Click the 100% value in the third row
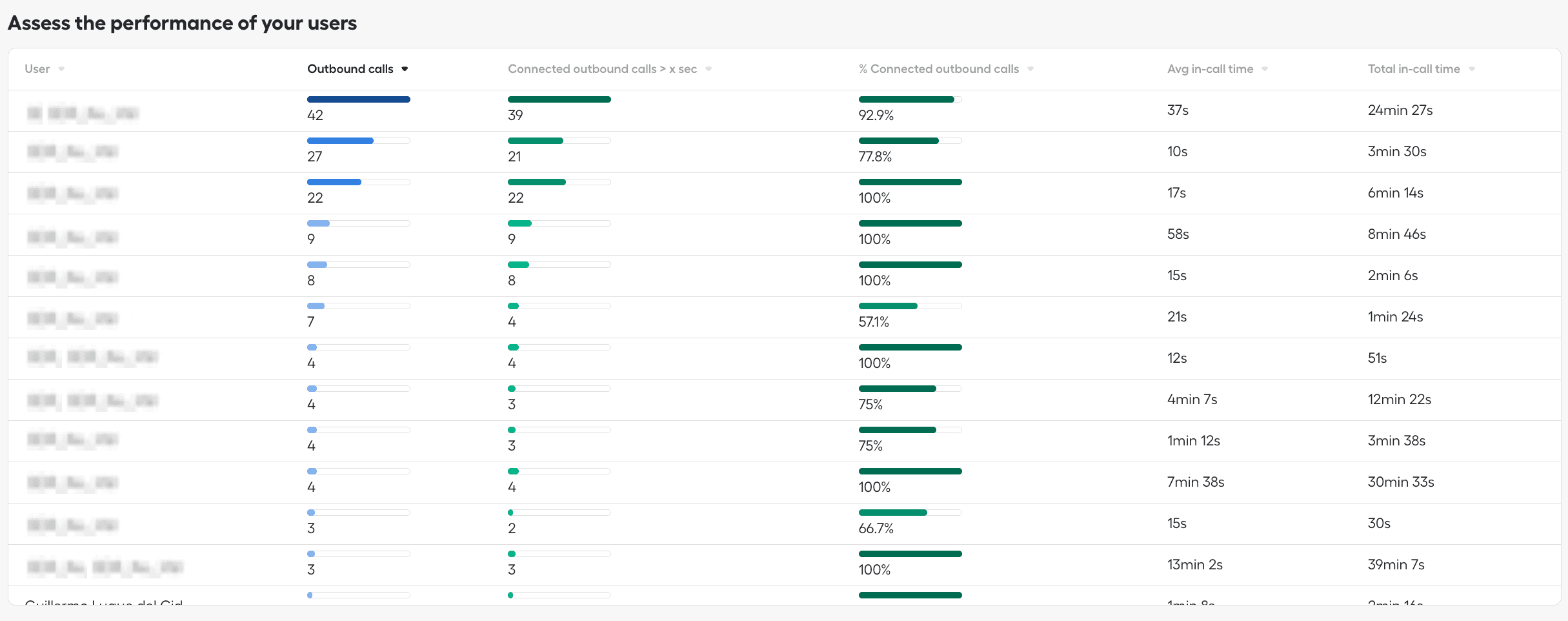Viewport: 1568px width, 621px height. pyautogui.click(x=875, y=198)
